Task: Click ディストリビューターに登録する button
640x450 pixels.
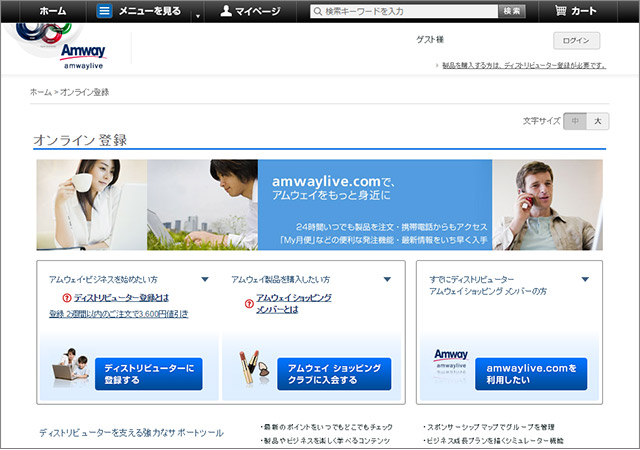Action: pos(149,374)
